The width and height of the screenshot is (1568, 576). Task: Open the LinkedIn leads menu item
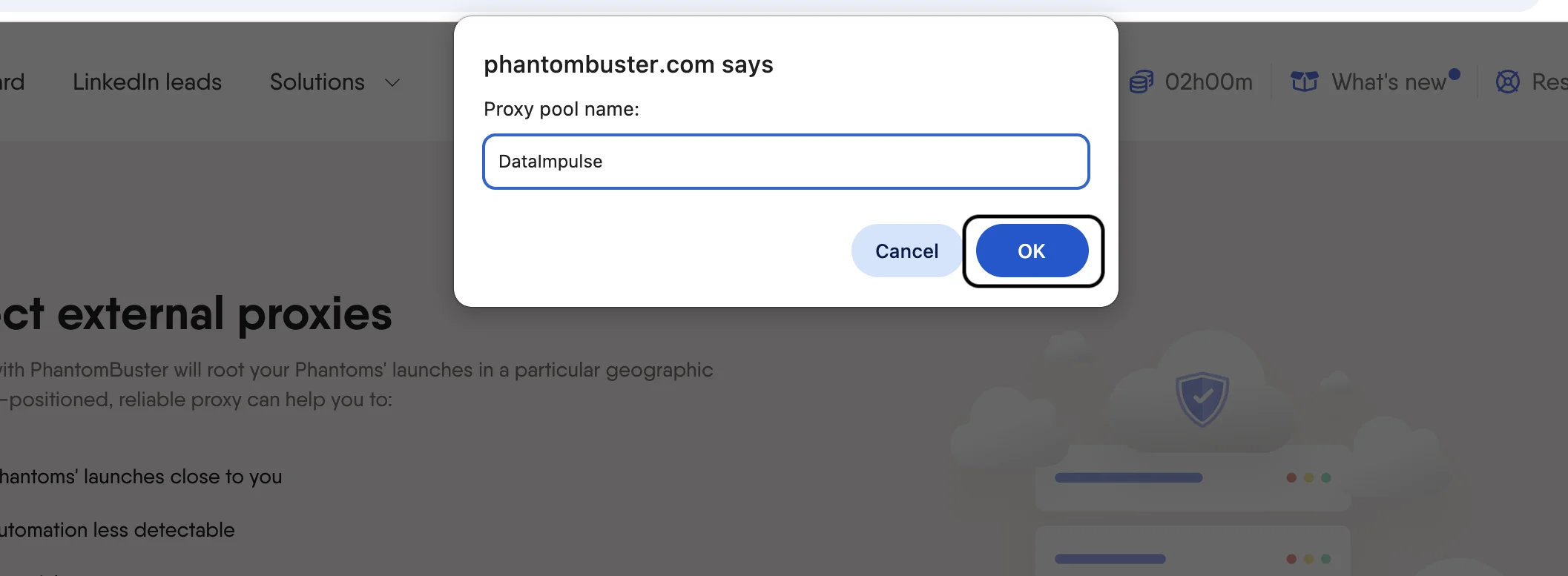pos(147,82)
